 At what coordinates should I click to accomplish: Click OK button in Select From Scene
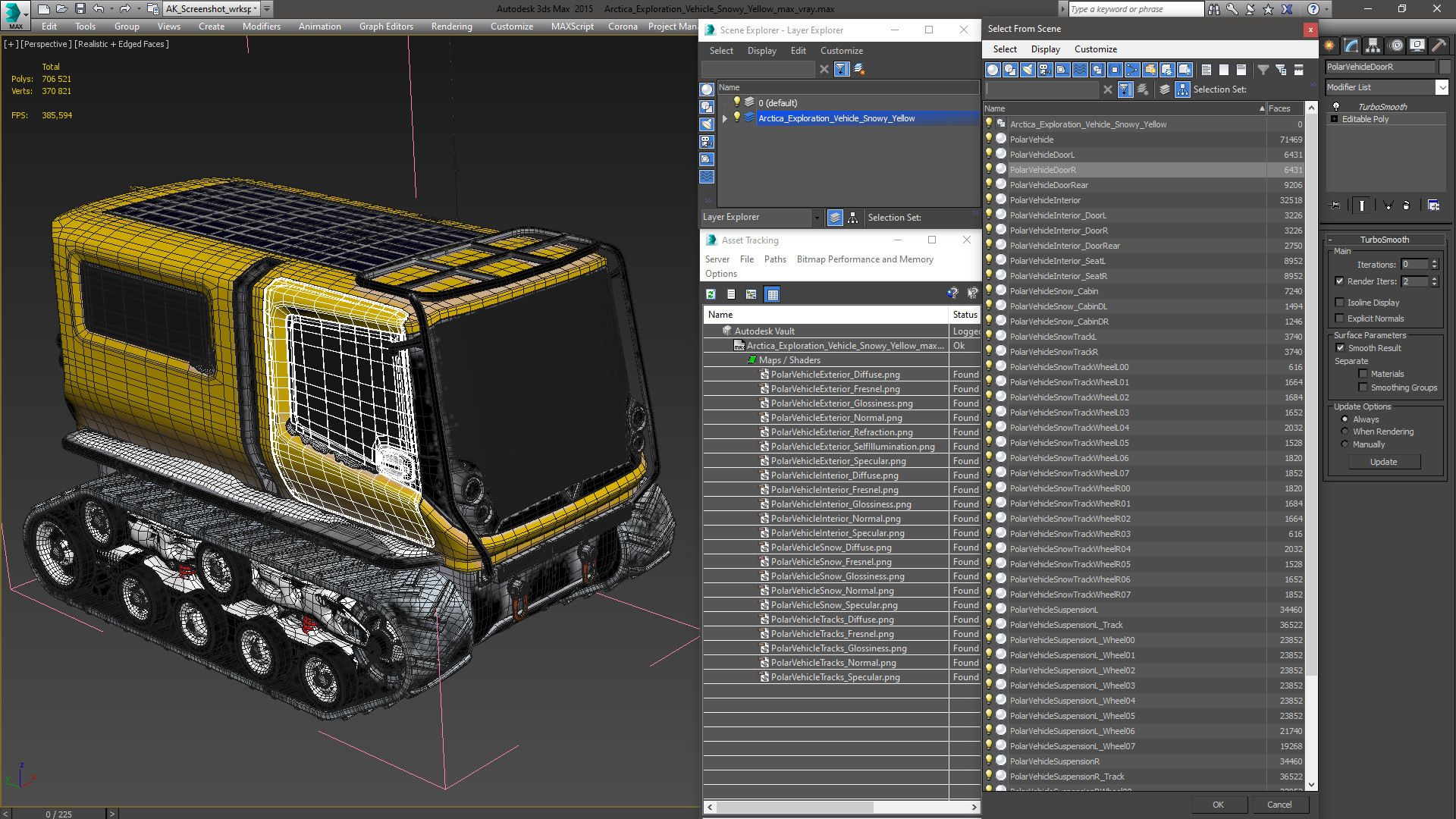(1218, 805)
